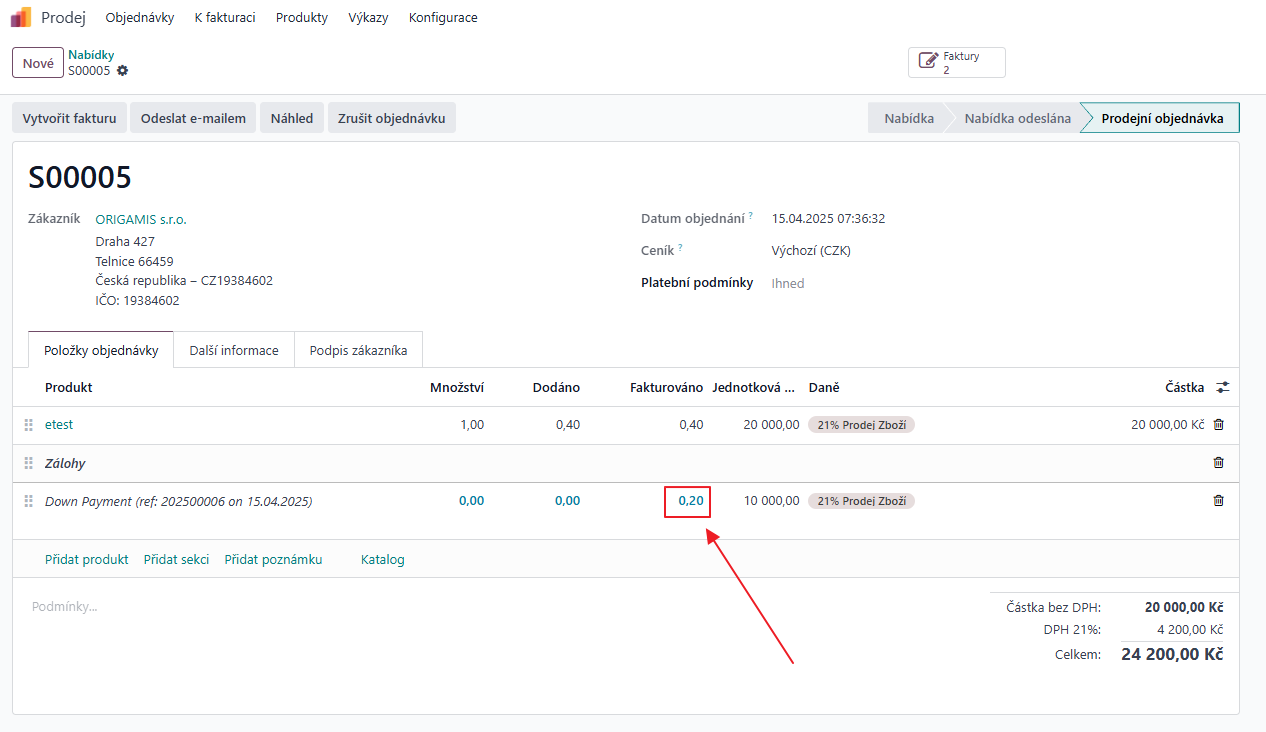Grab the drag handle of the etest line
The image size is (1266, 732).
click(x=29, y=425)
